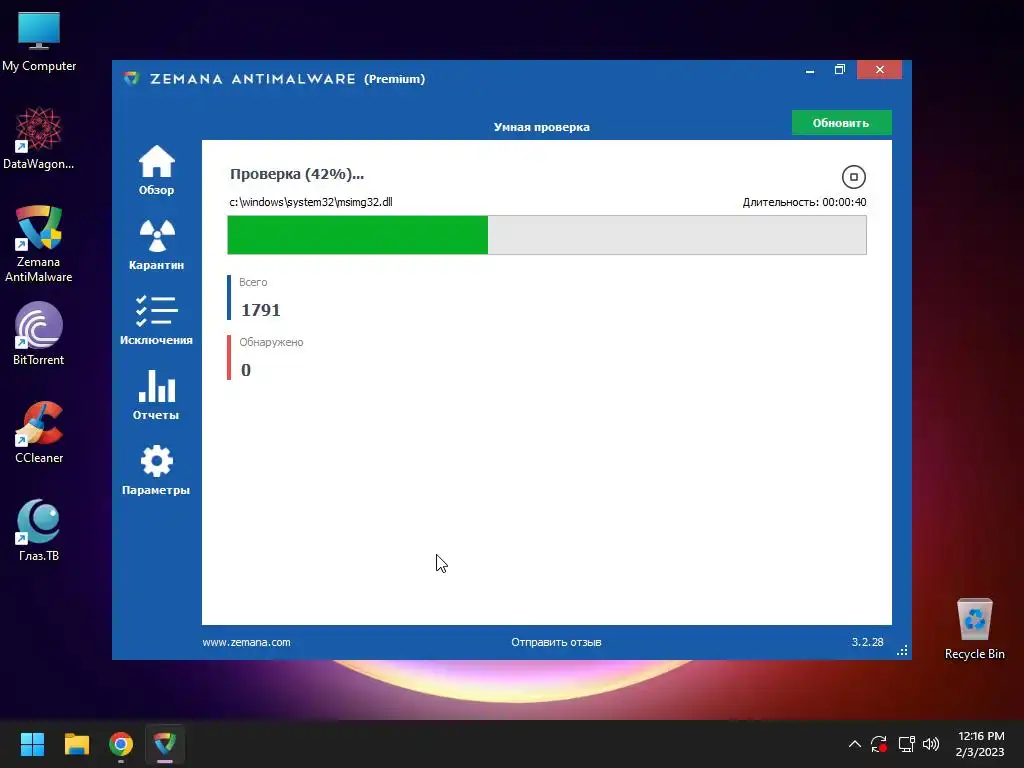Click the green Обновить button

[x=841, y=123]
